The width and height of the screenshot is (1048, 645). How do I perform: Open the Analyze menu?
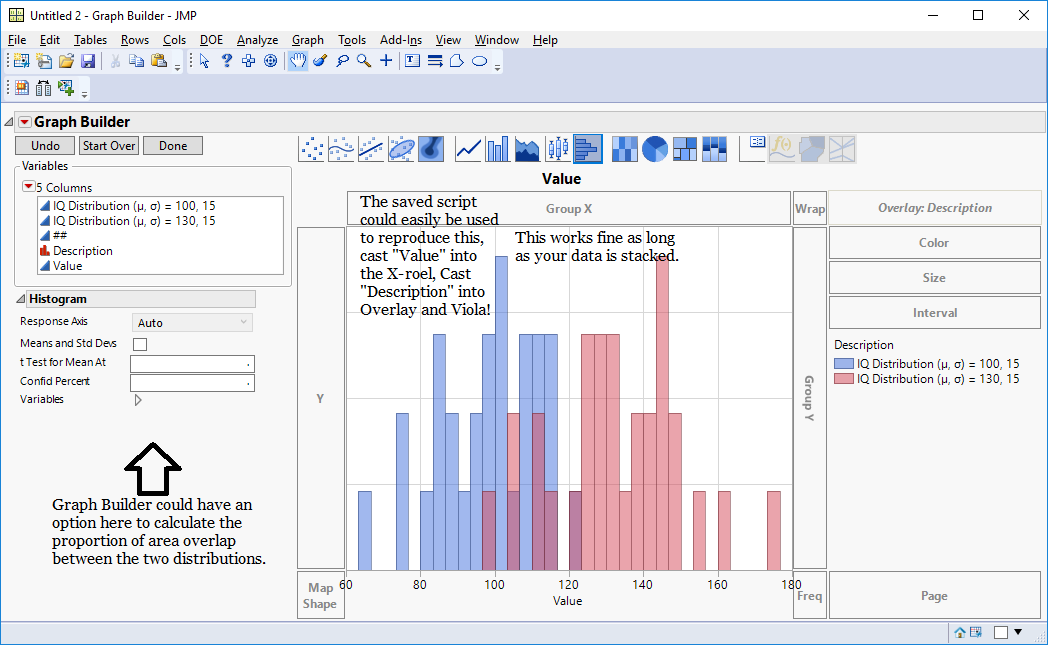(x=257, y=40)
